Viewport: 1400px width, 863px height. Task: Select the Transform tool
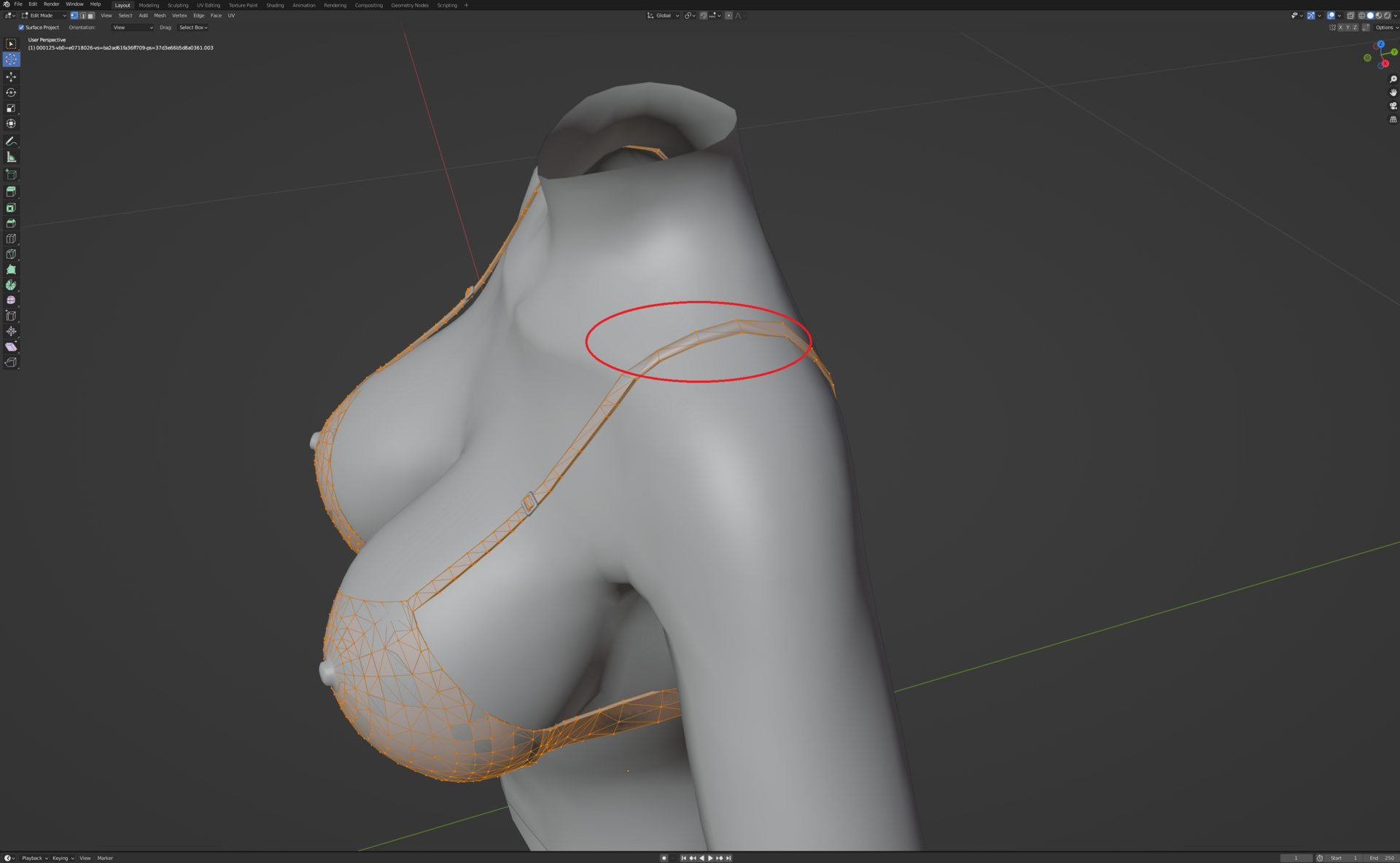point(11,124)
